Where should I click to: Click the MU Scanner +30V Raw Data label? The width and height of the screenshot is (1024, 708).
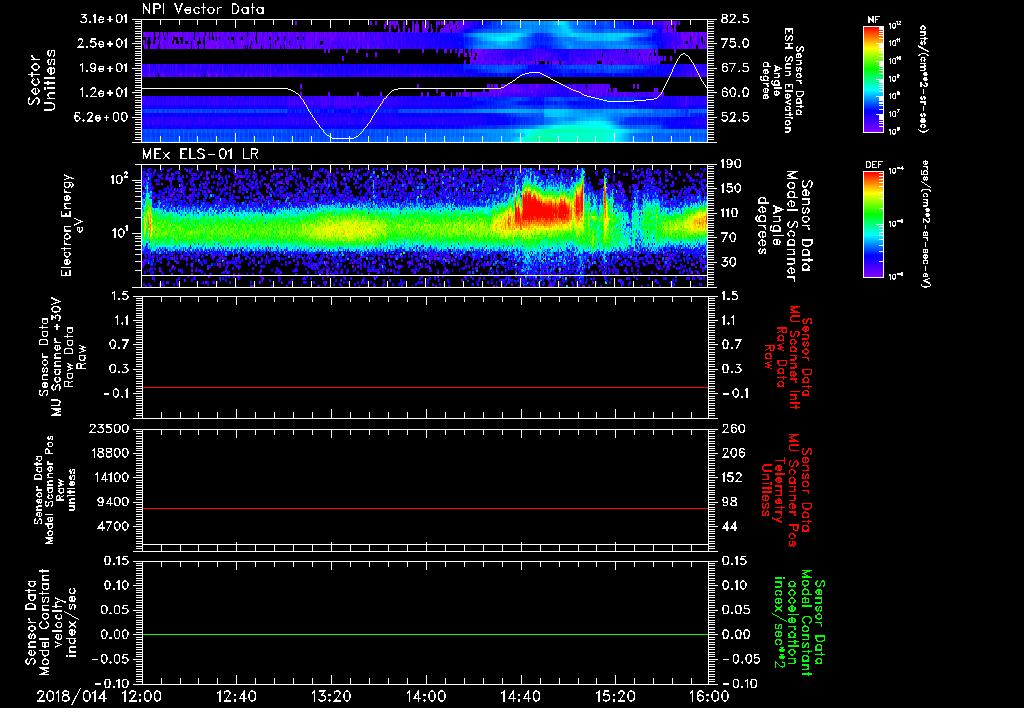point(62,357)
